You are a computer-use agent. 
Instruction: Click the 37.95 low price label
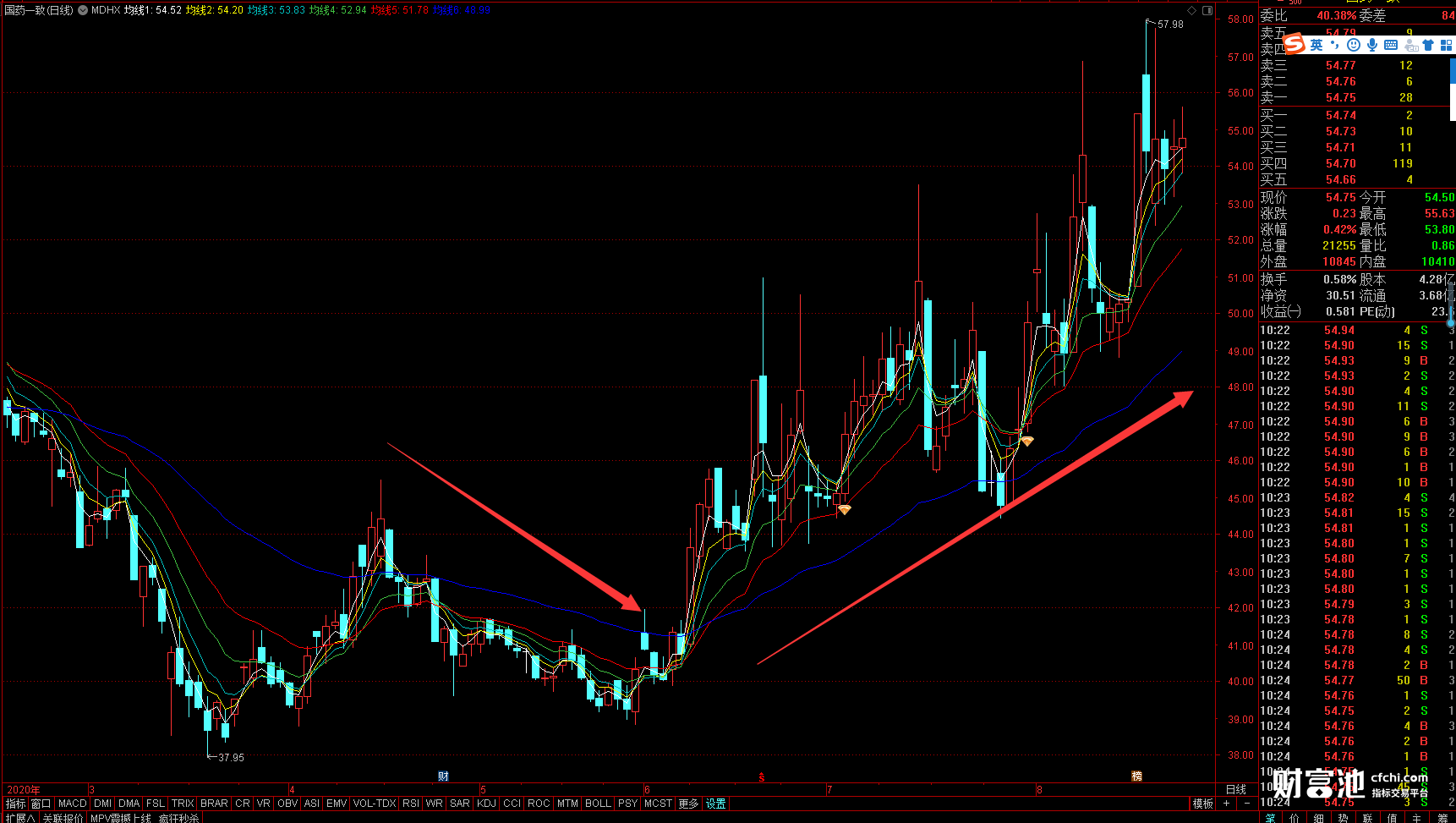coord(231,758)
